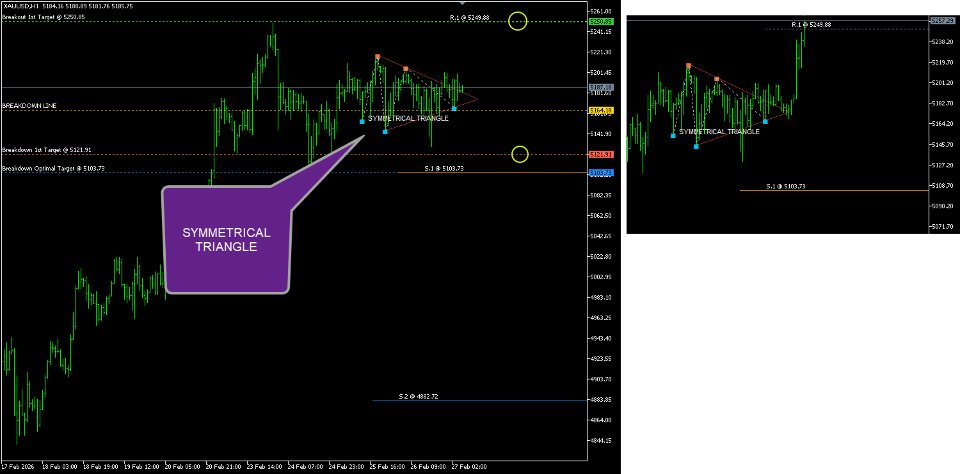Select the lowest blue triangle anchor in main chart

(385, 131)
